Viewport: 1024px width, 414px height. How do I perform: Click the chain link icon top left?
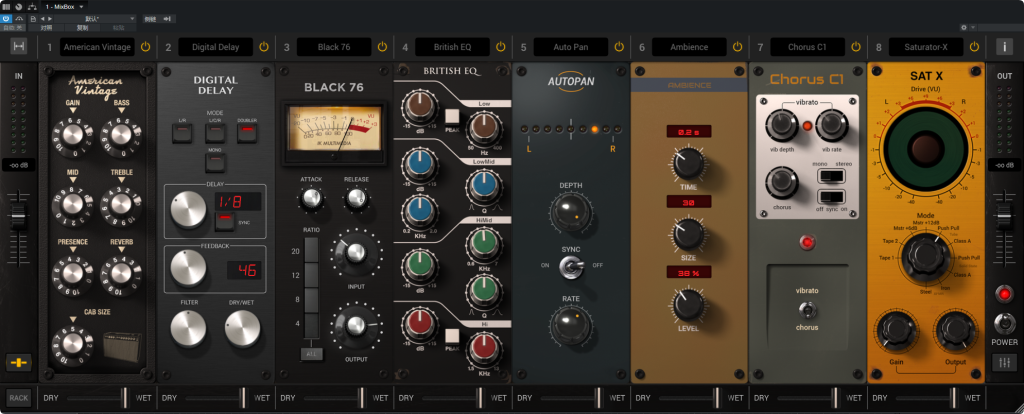click(18, 47)
